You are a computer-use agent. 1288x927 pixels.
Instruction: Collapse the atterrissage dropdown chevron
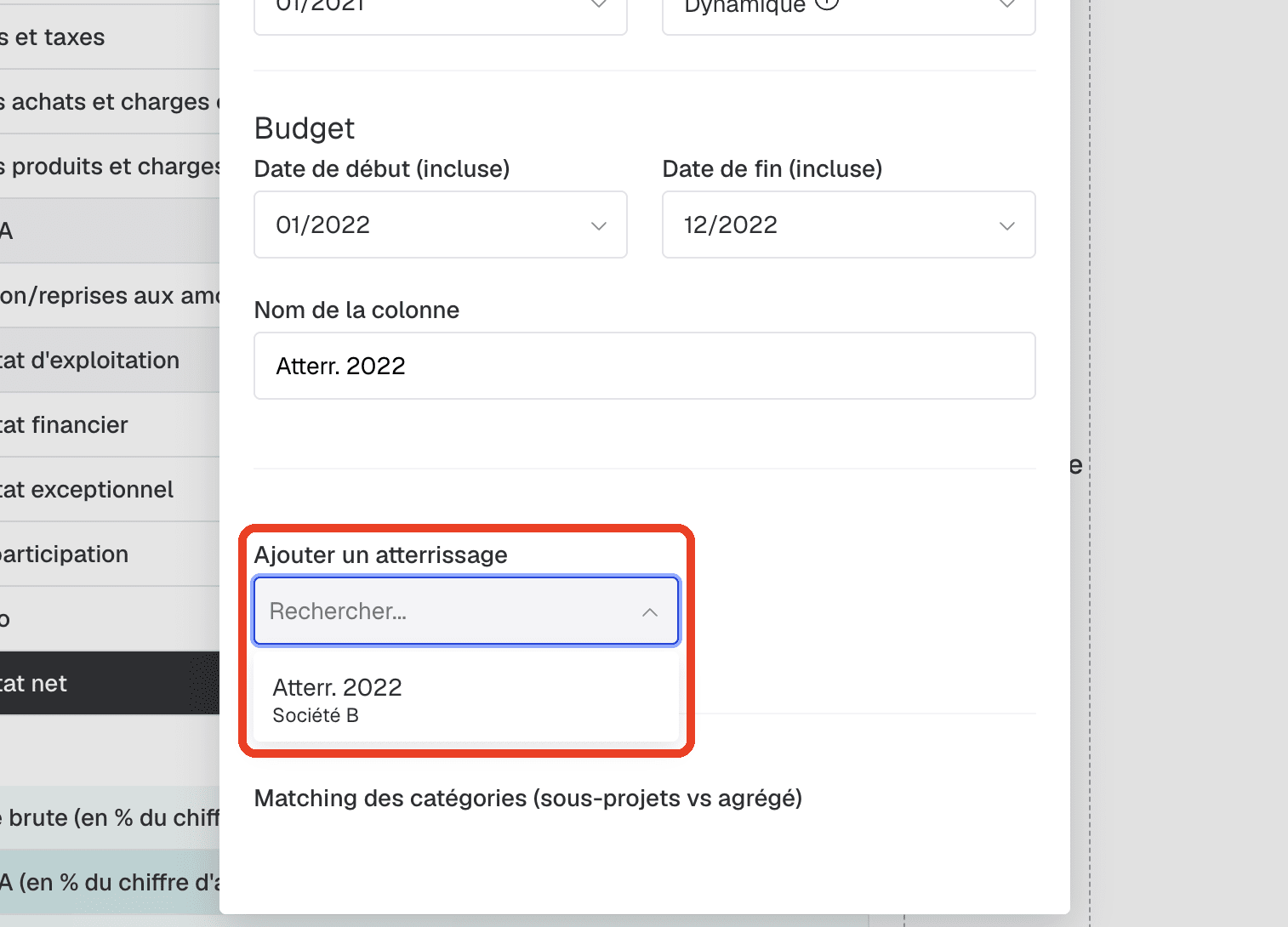coord(650,612)
